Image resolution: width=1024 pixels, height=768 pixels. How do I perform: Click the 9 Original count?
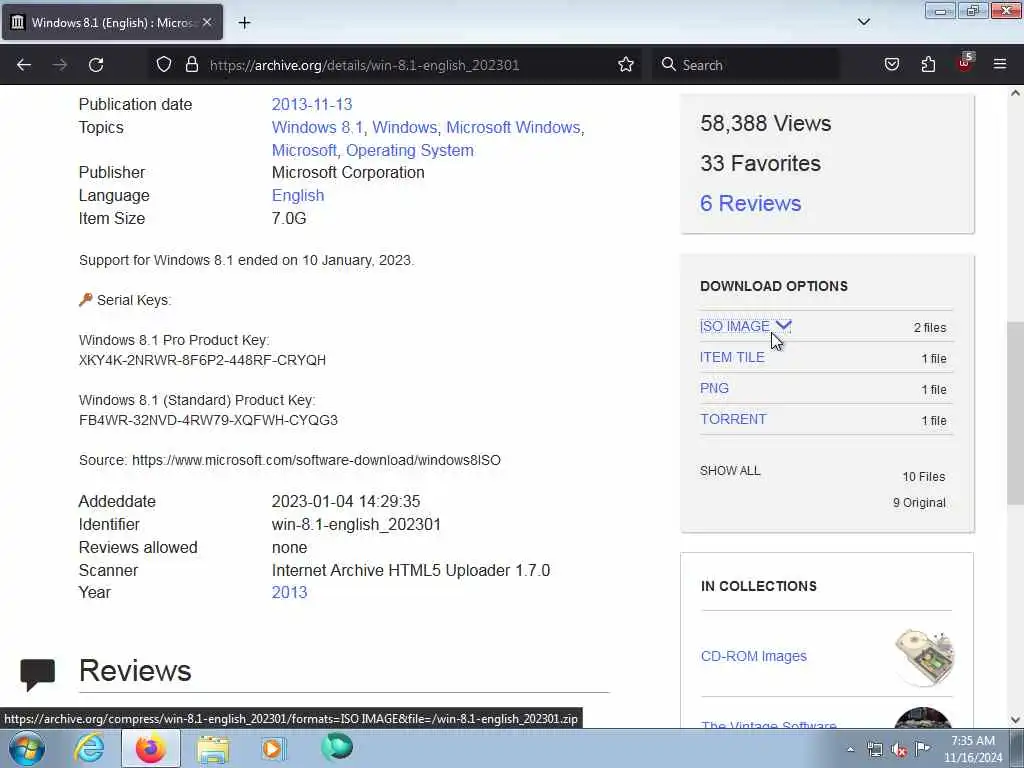(919, 503)
